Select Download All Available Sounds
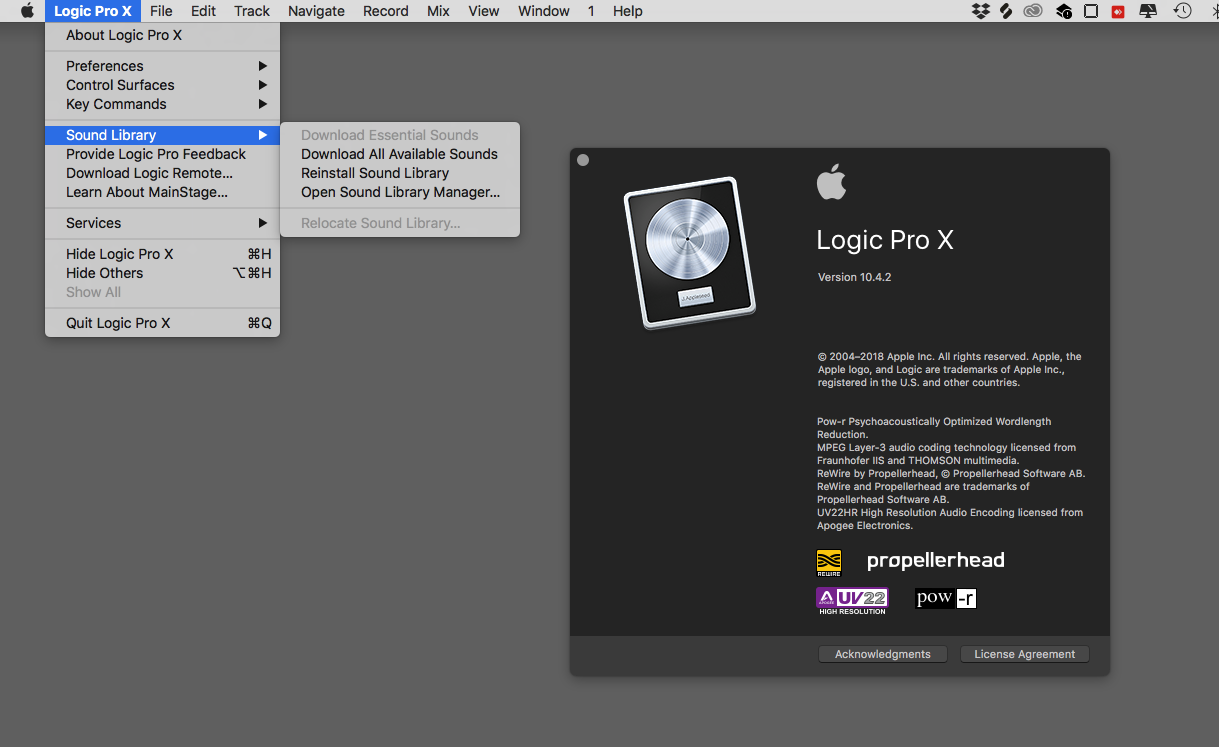Viewport: 1219px width, 747px height. (x=400, y=154)
